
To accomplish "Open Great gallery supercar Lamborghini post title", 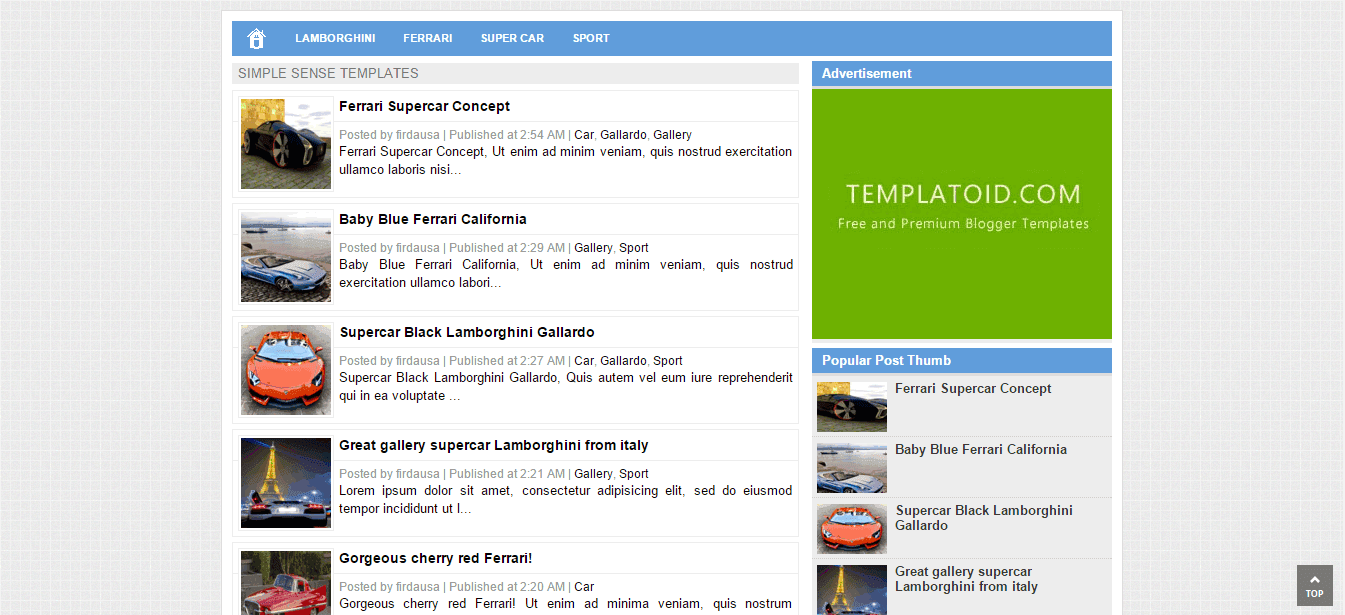I will pos(493,445).
